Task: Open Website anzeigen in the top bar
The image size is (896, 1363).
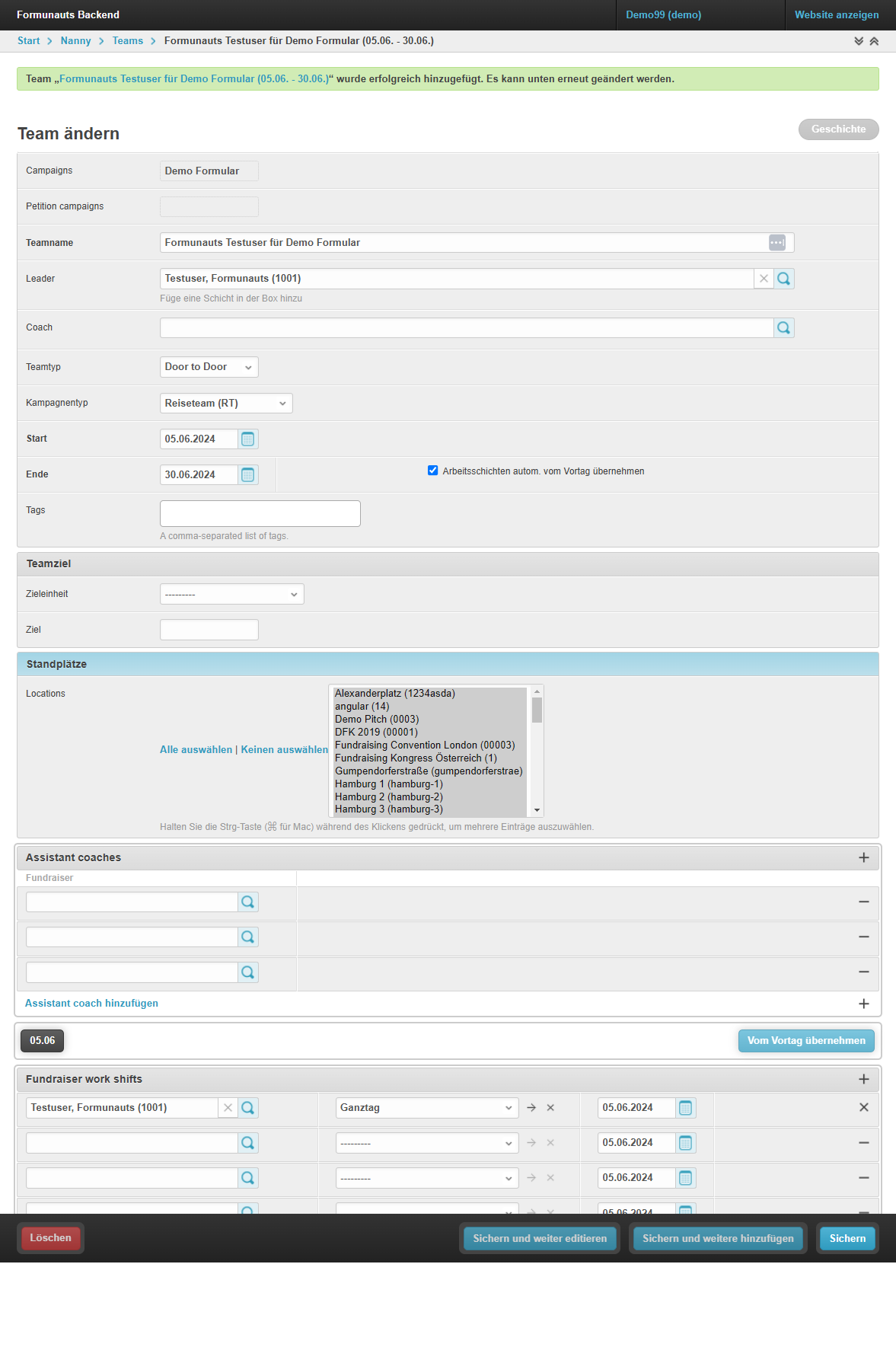Action: 837,15
